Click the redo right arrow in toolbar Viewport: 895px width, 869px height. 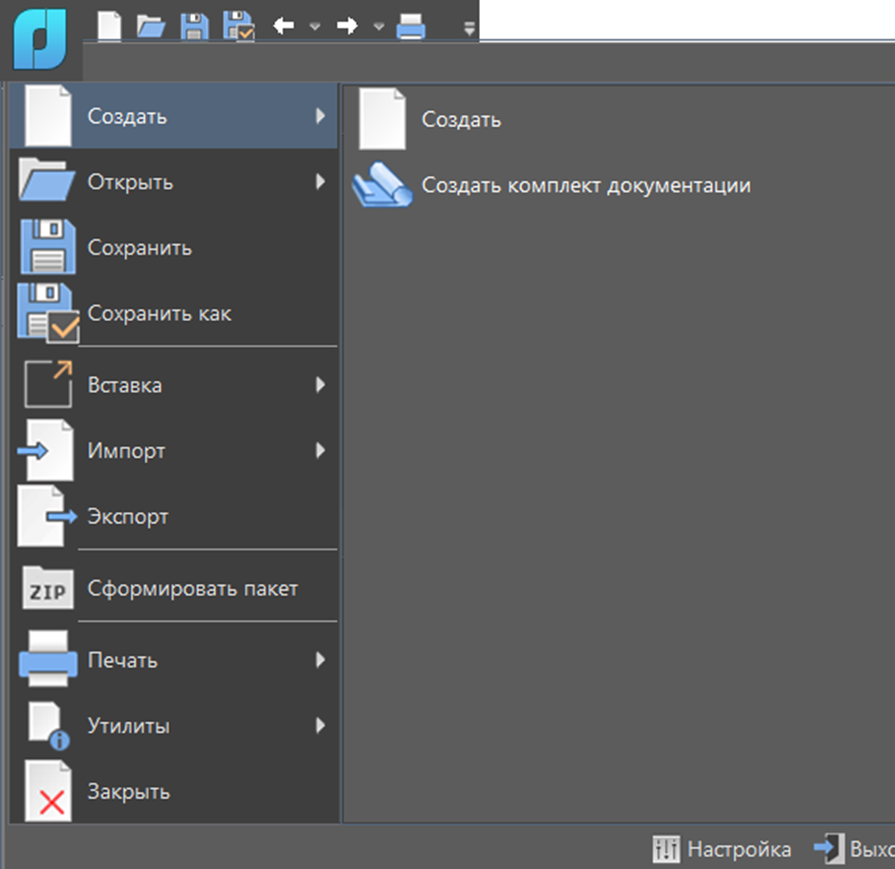pyautogui.click(x=347, y=26)
